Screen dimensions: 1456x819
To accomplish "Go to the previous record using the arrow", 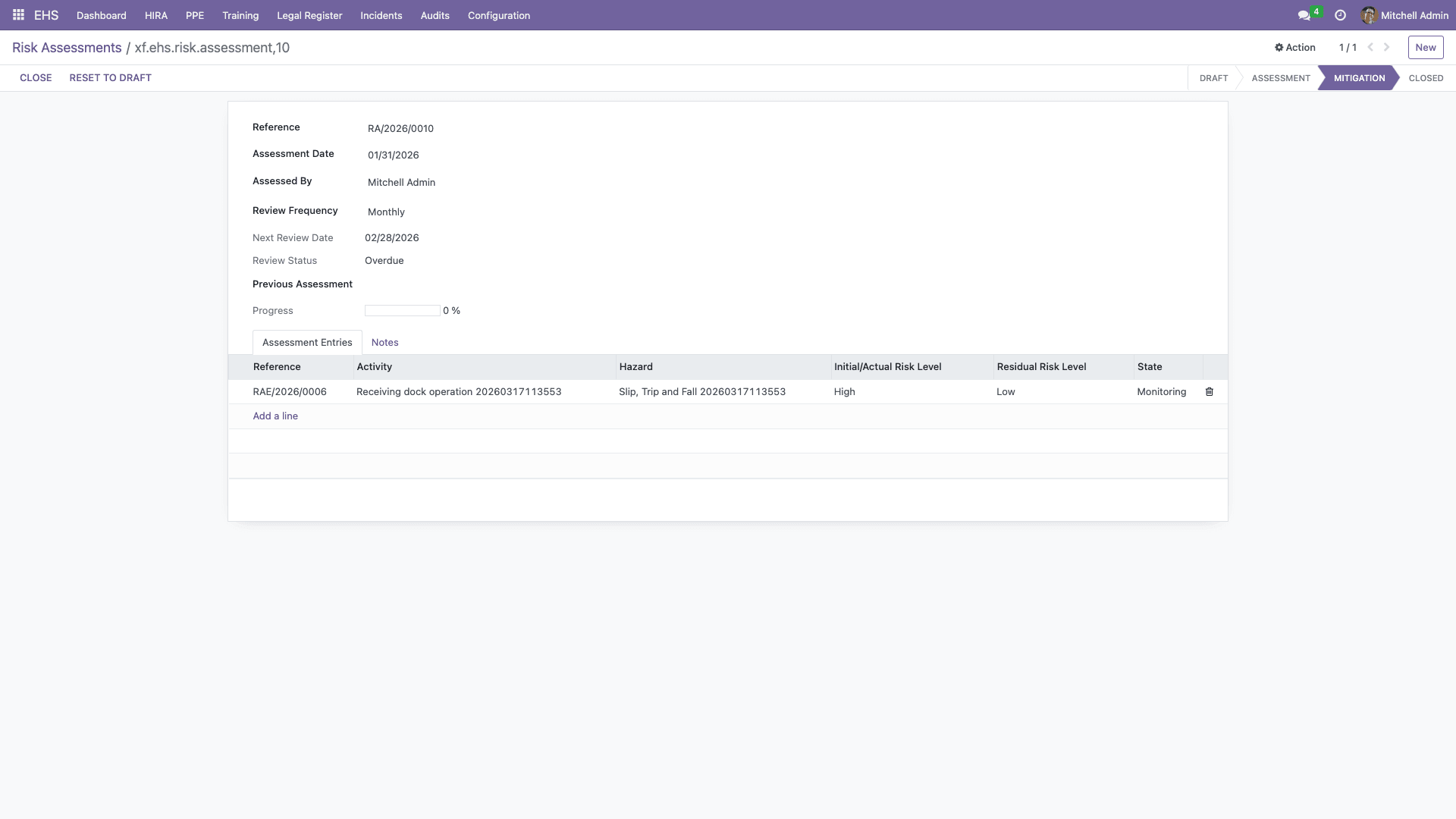I will pos(1370,47).
